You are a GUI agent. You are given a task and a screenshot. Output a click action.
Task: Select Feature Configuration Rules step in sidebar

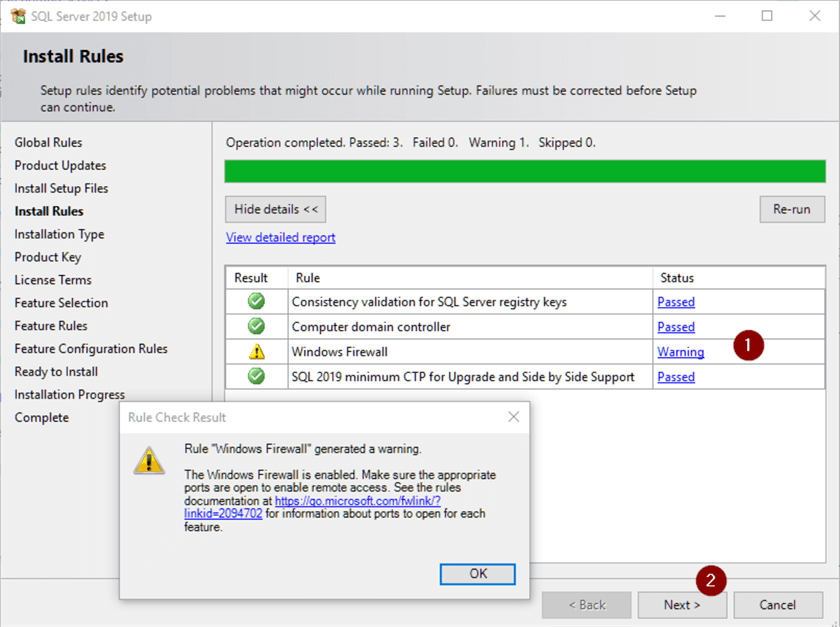(91, 349)
